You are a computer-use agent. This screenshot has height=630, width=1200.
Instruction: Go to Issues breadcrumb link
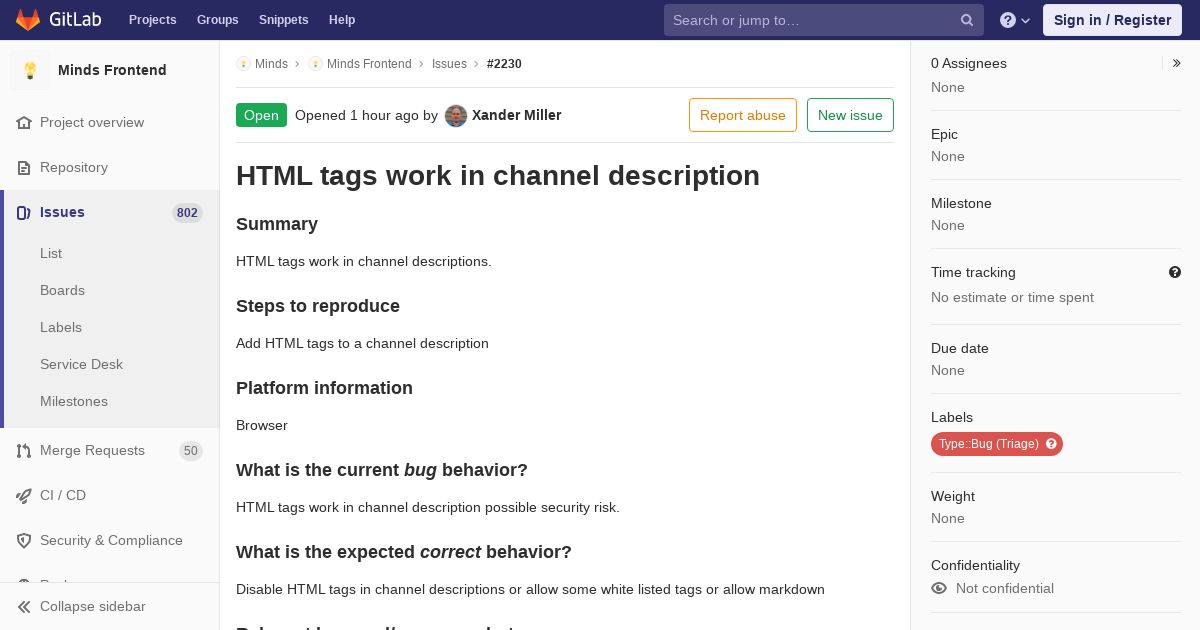449,63
